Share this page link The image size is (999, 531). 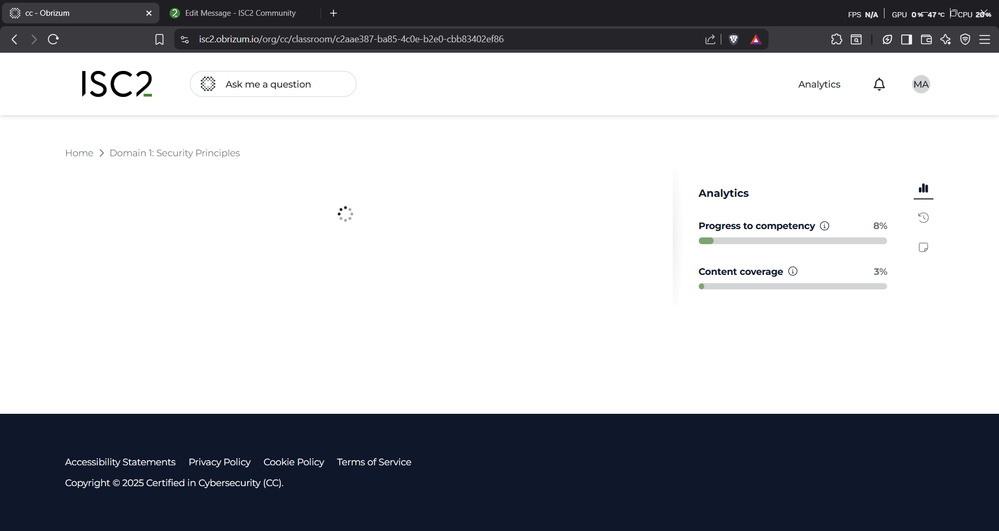click(710, 40)
